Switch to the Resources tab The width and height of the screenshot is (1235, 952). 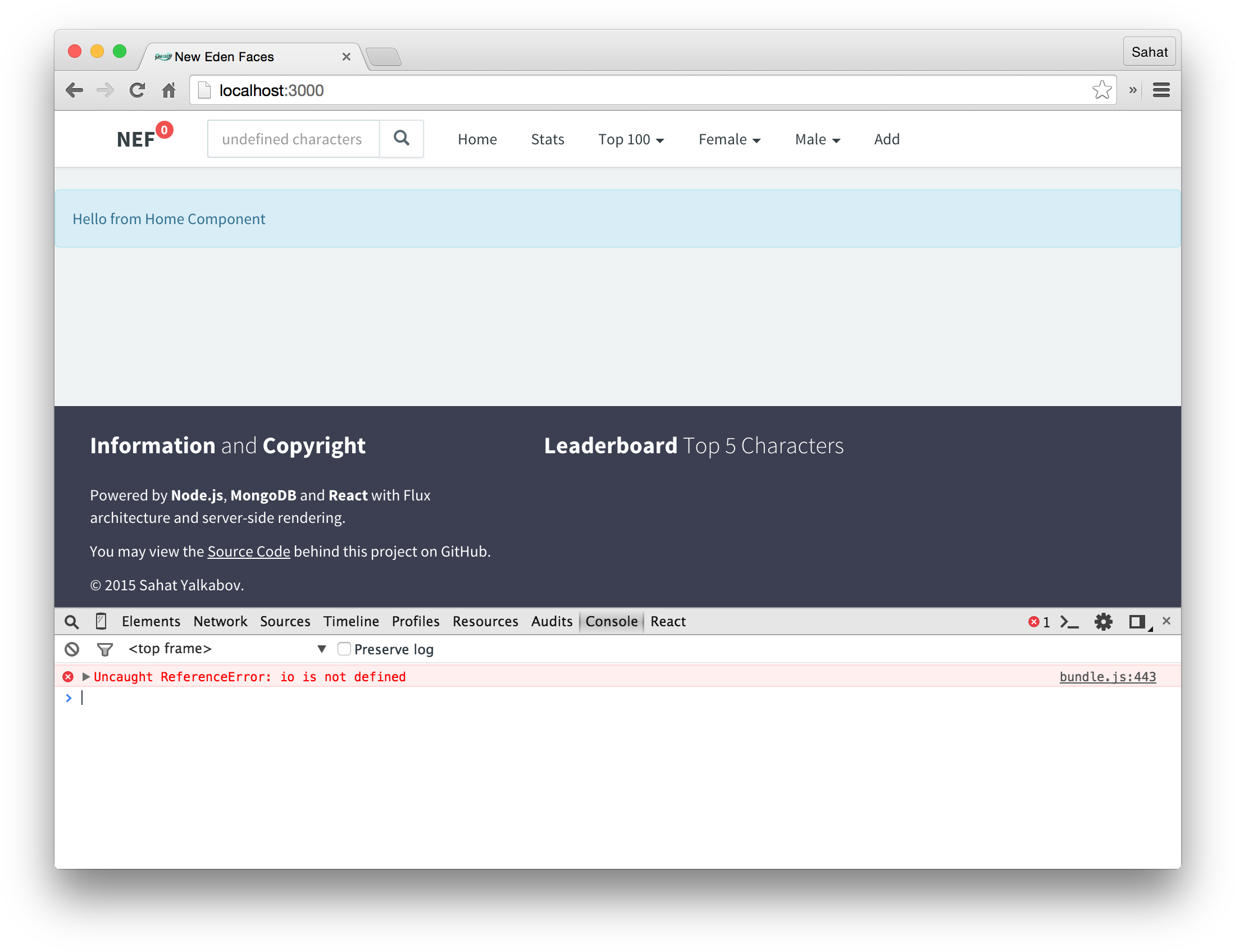[485, 622]
